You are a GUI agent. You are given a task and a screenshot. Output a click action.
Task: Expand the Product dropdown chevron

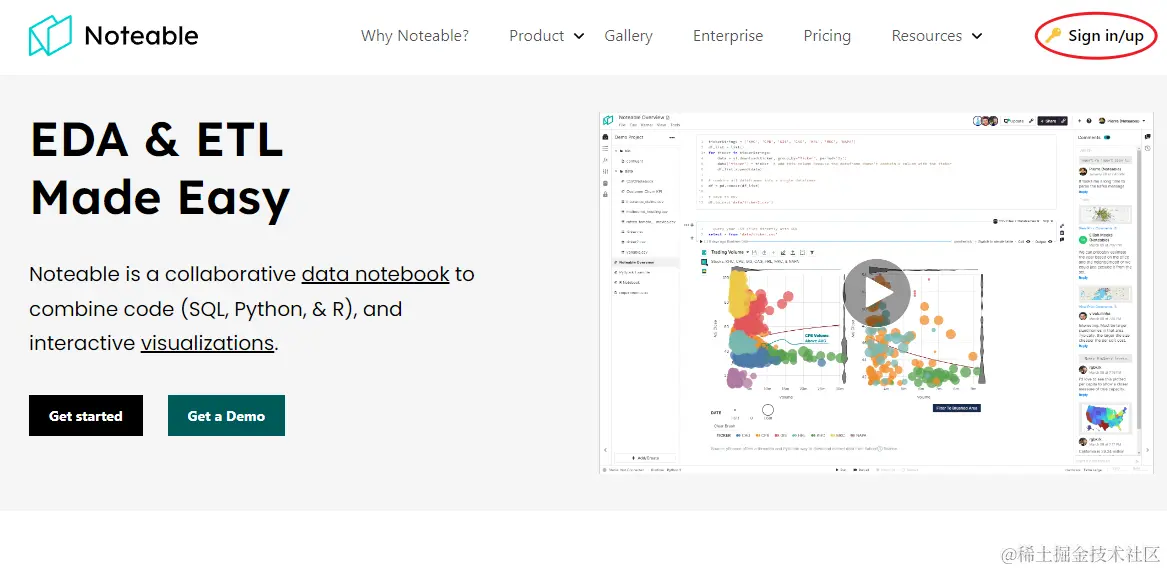coord(579,36)
